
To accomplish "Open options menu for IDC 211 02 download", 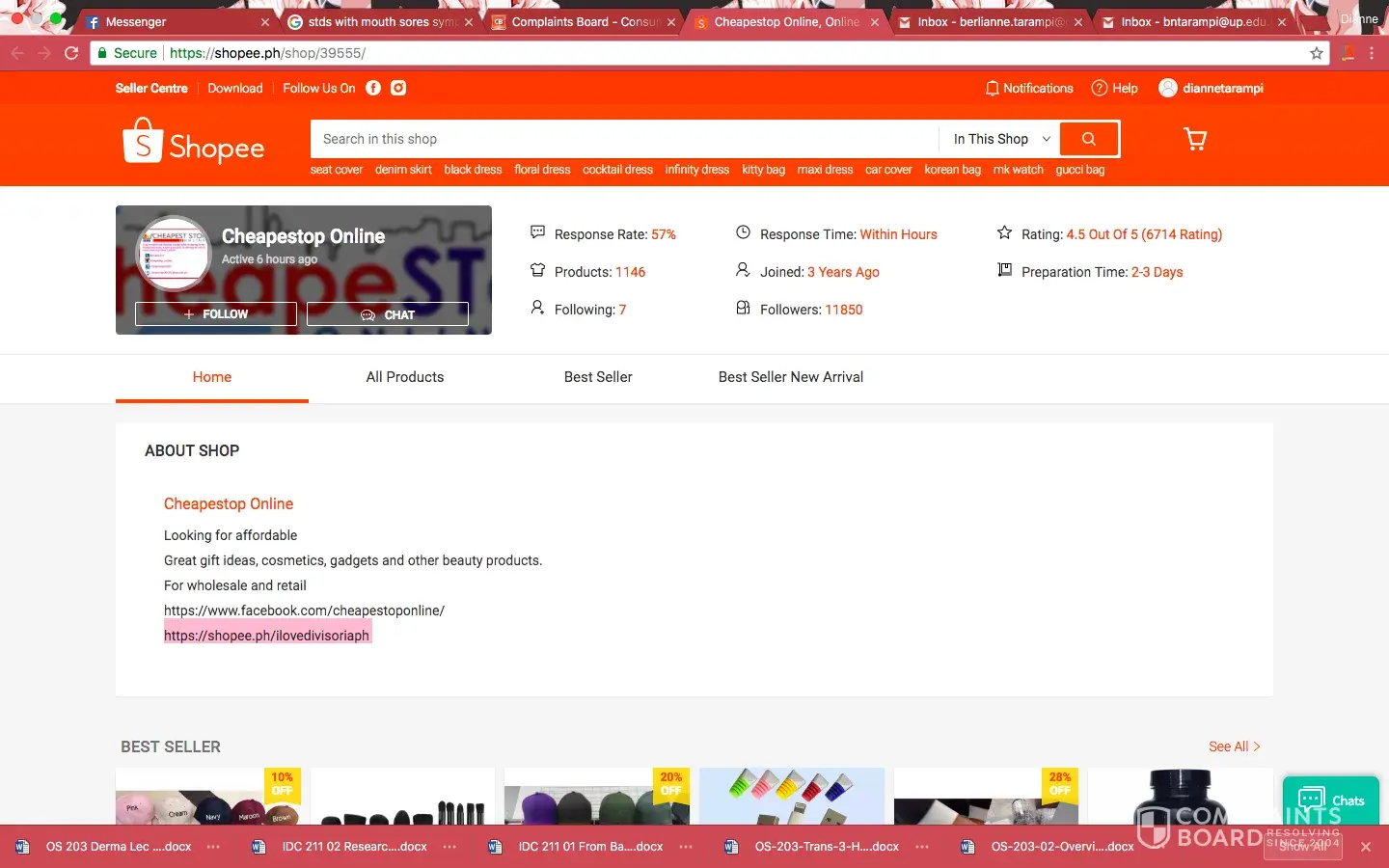I will pyautogui.click(x=449, y=847).
